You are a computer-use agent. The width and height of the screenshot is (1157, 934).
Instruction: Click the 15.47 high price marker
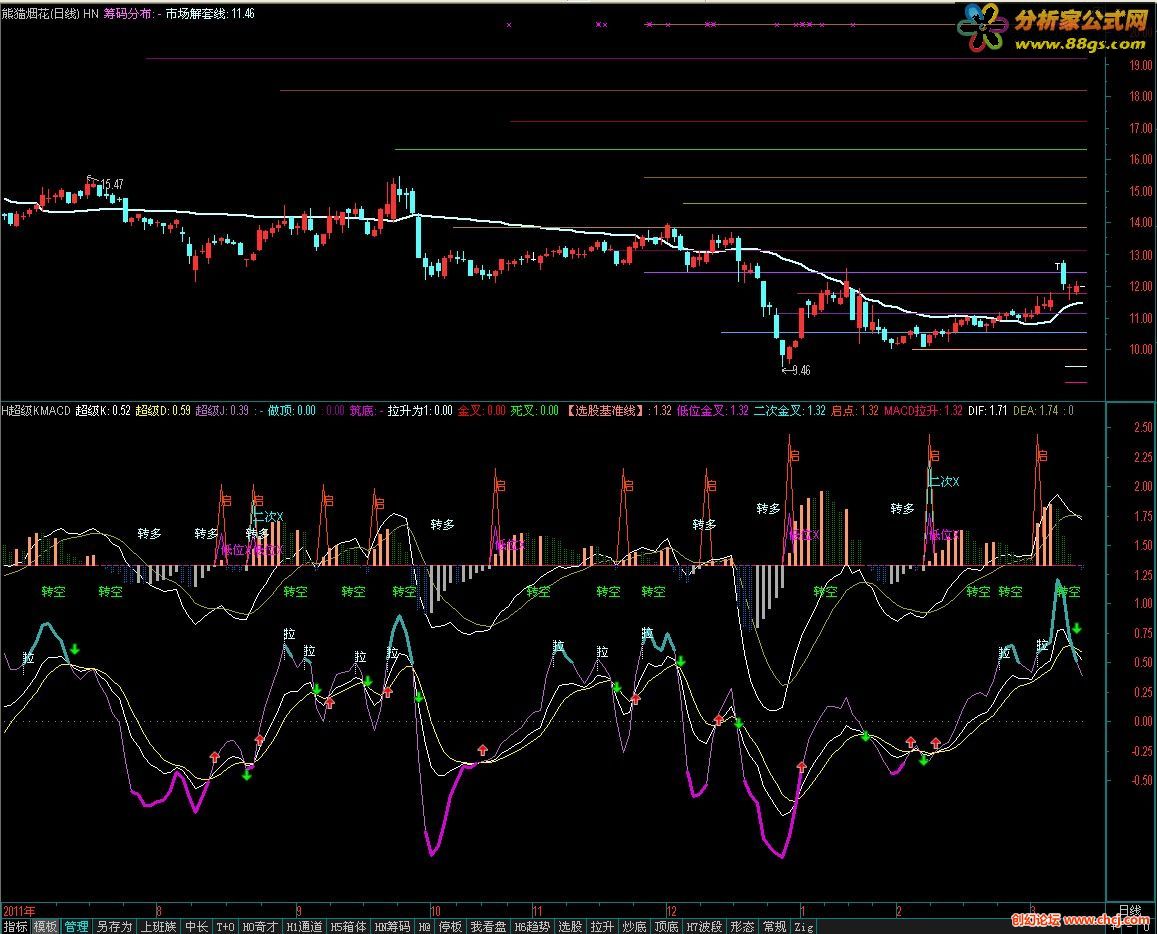pos(112,184)
